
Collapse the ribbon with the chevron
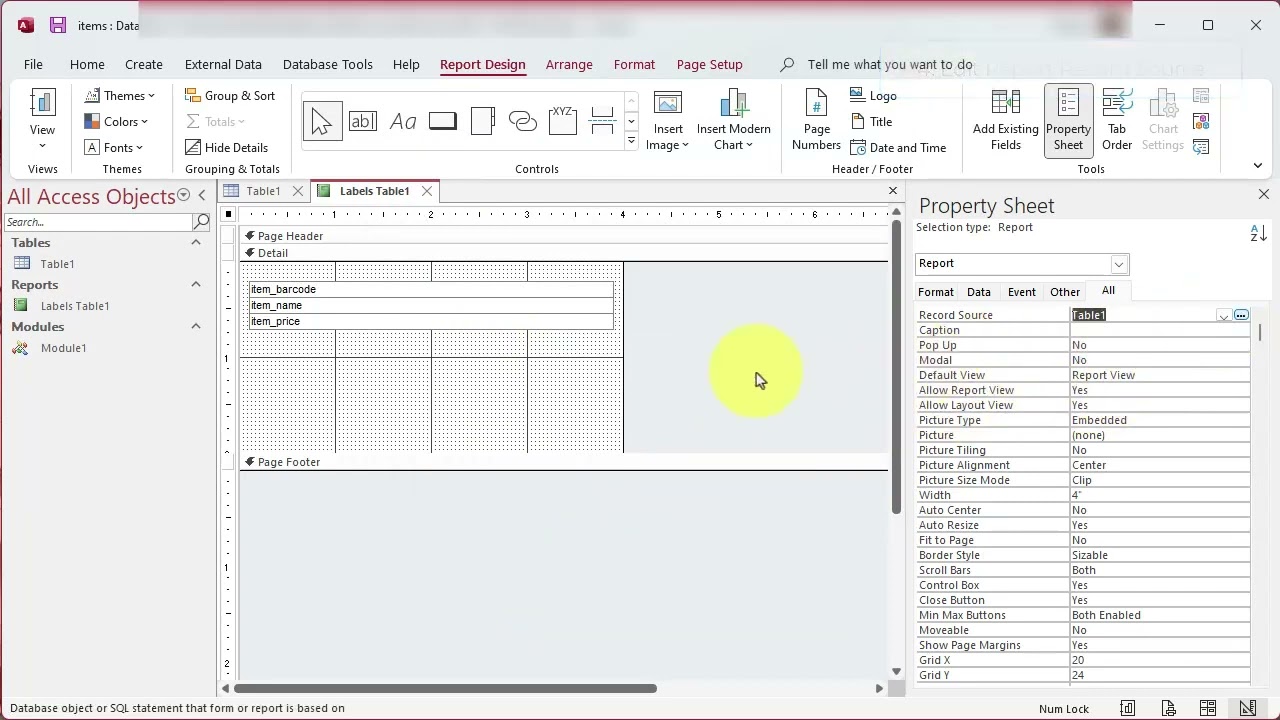1258,166
